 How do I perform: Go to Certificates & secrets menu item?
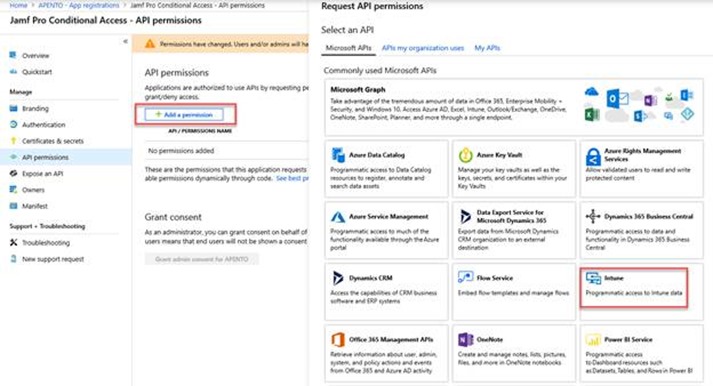pyautogui.click(x=53, y=141)
